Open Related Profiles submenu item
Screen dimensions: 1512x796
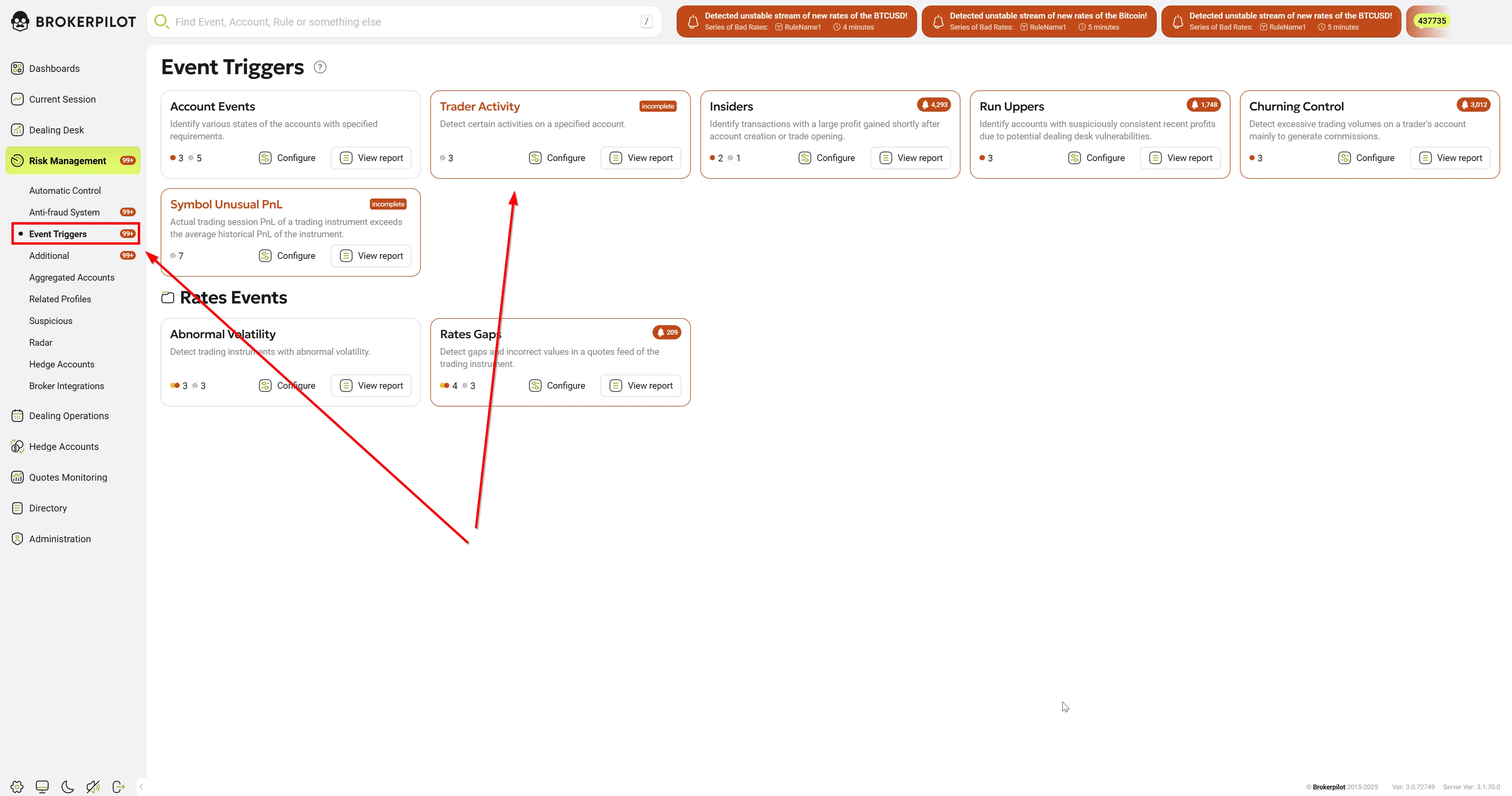(x=60, y=299)
